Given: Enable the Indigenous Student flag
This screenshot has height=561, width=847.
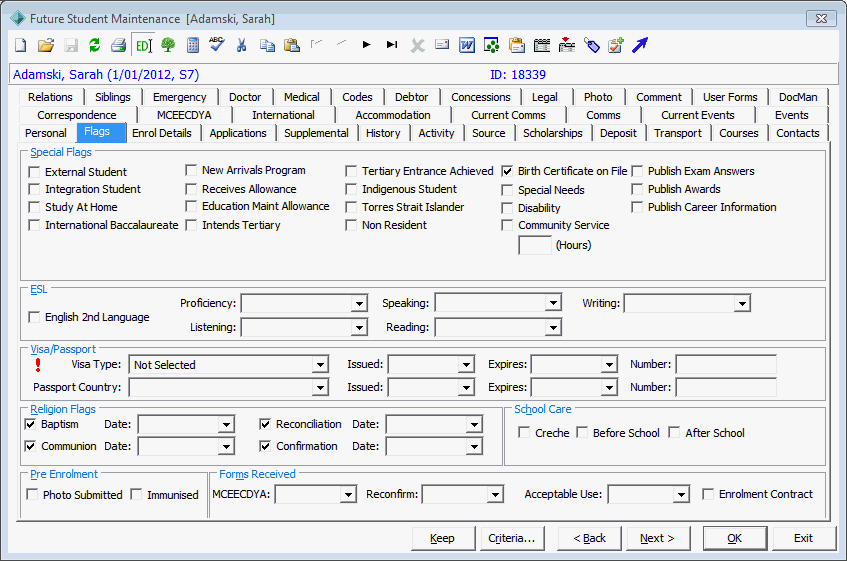Looking at the screenshot, I should [351, 189].
